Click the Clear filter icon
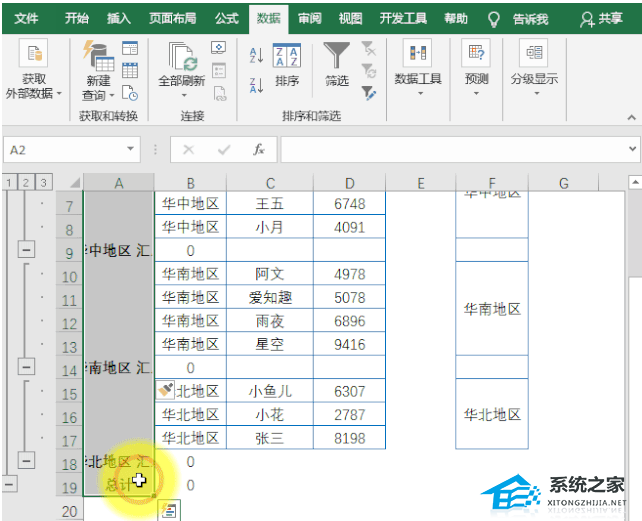642x521 pixels. click(368, 48)
